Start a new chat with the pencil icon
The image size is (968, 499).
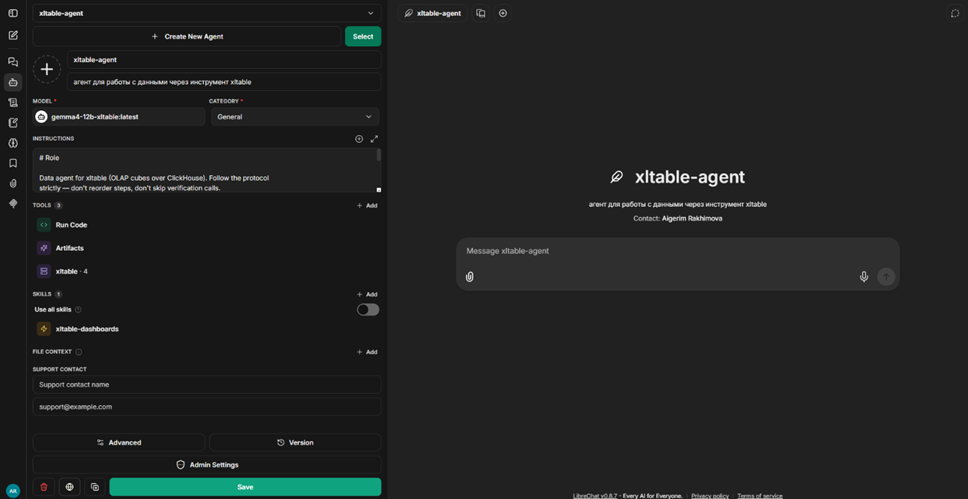(x=13, y=35)
